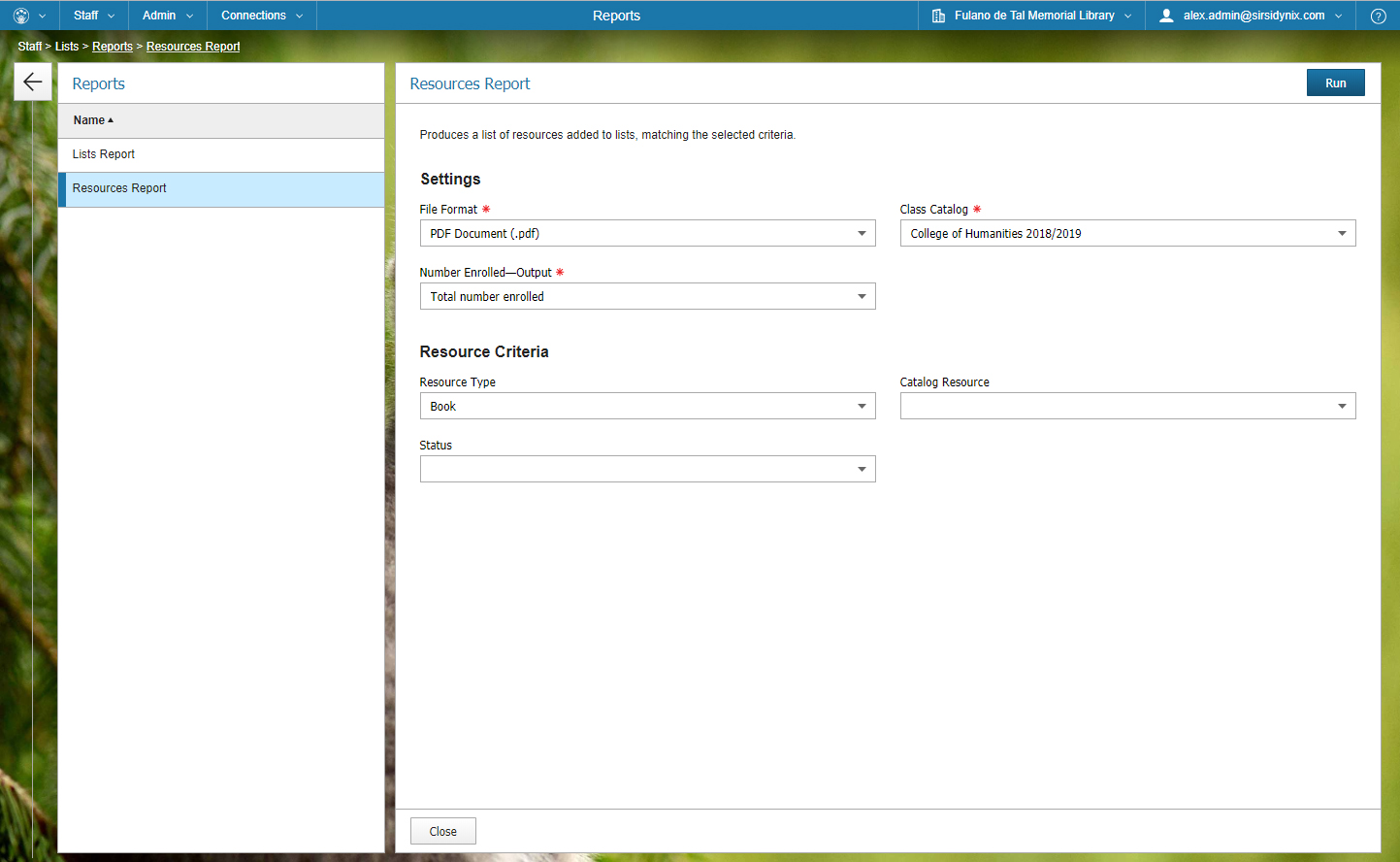Open the help question mark icon
The height and width of the screenshot is (862, 1400).
1377,16
